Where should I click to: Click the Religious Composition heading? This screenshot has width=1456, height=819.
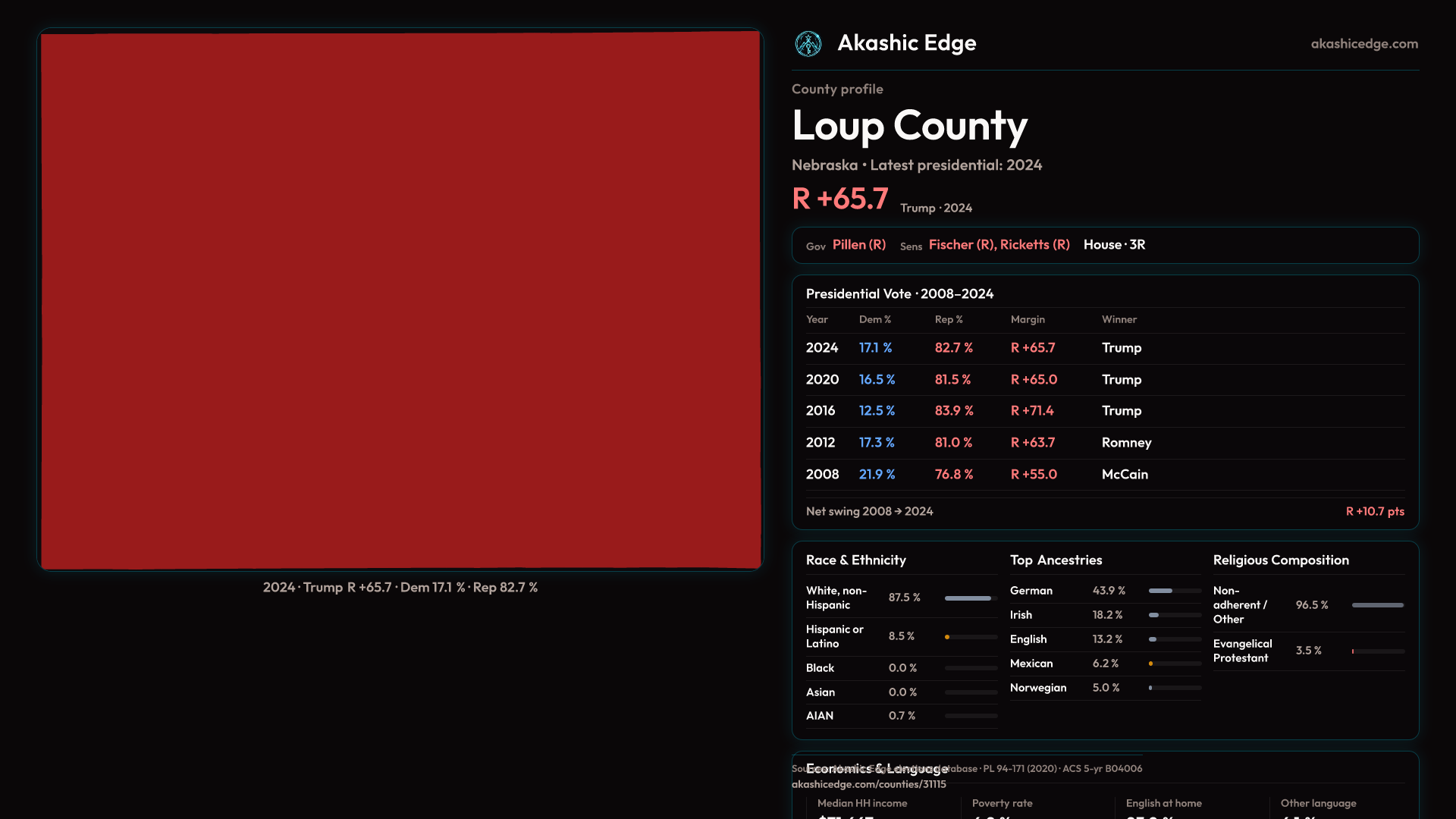[x=1280, y=560]
